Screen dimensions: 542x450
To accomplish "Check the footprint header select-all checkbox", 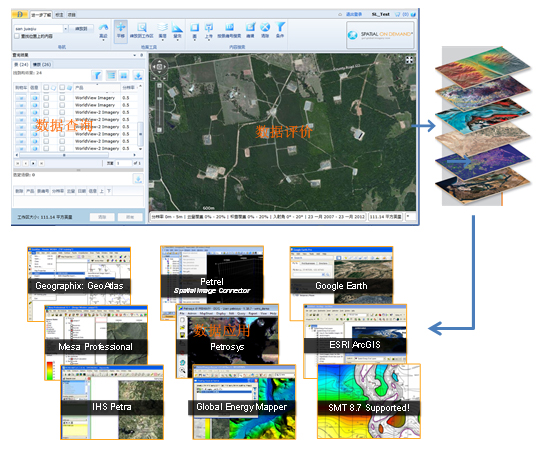I will [46, 87].
